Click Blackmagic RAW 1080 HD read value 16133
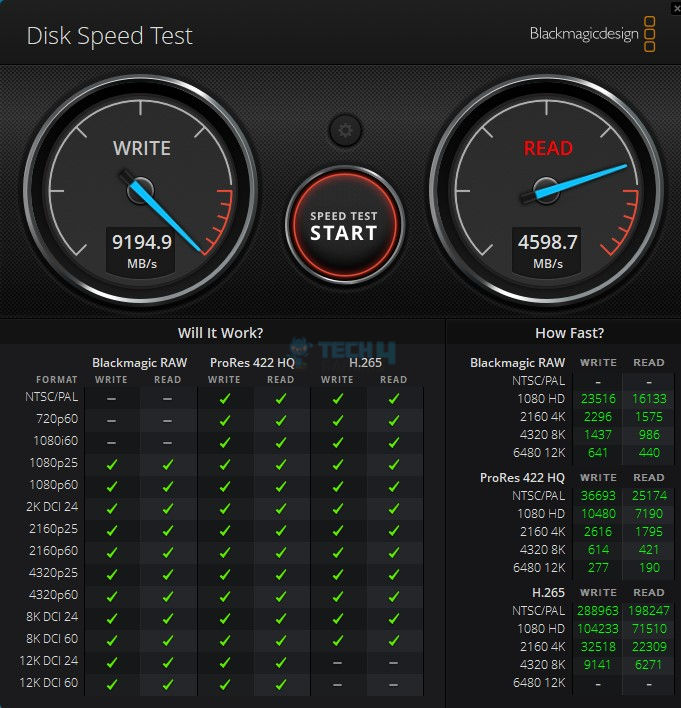 click(649, 399)
